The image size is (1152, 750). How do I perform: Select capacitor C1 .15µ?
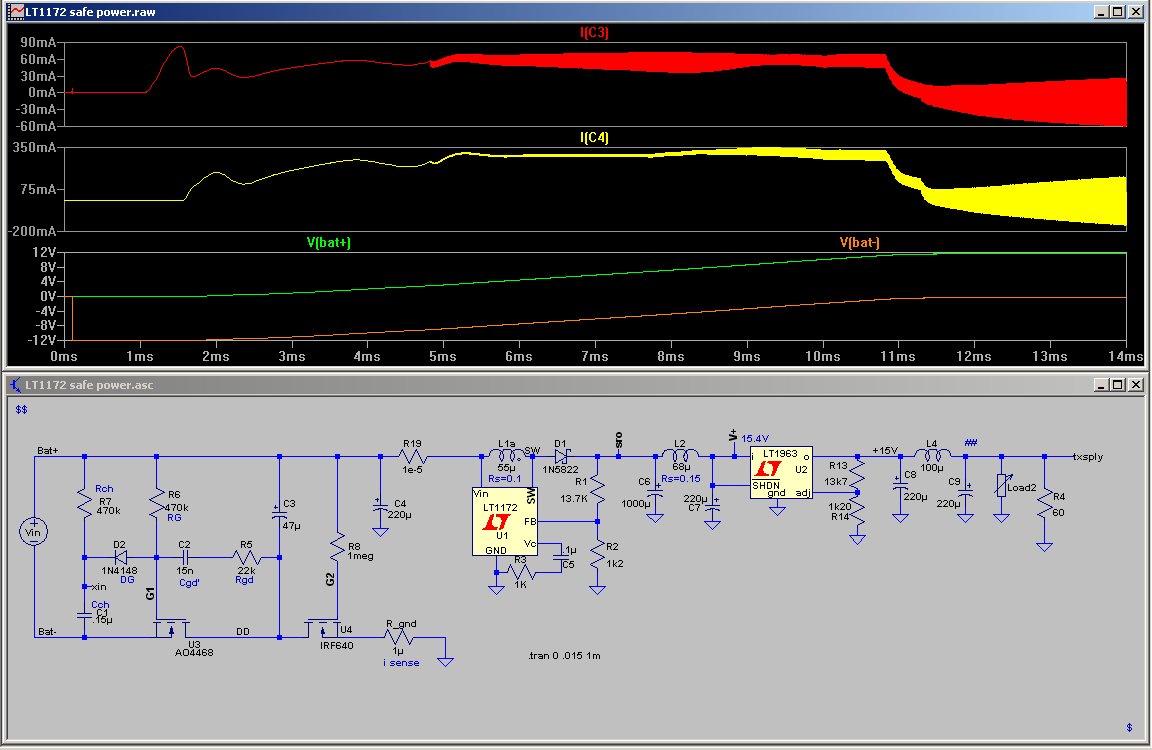click(x=84, y=616)
